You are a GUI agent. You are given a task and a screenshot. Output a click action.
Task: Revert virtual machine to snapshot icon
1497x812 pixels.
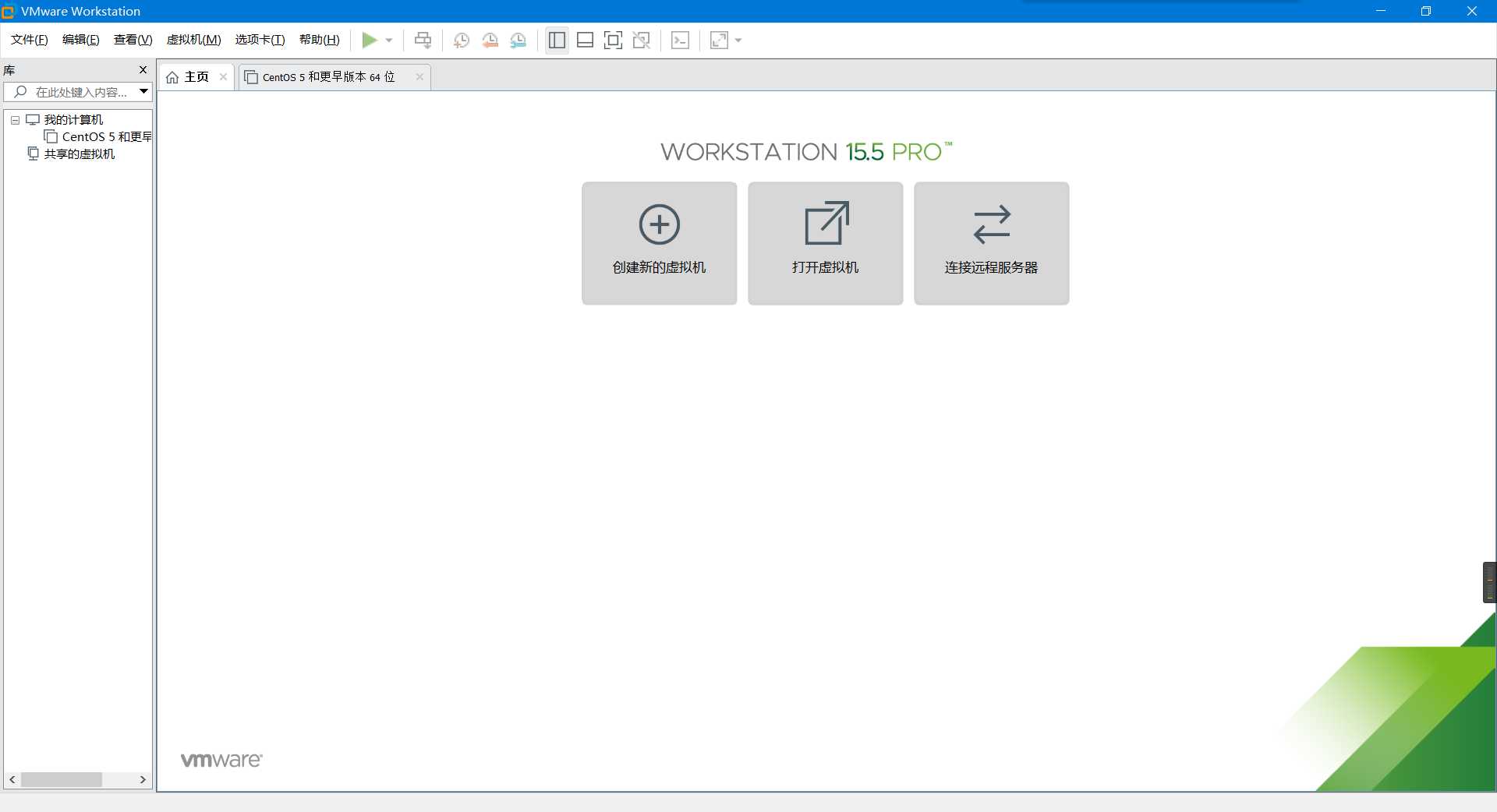pyautogui.click(x=490, y=41)
